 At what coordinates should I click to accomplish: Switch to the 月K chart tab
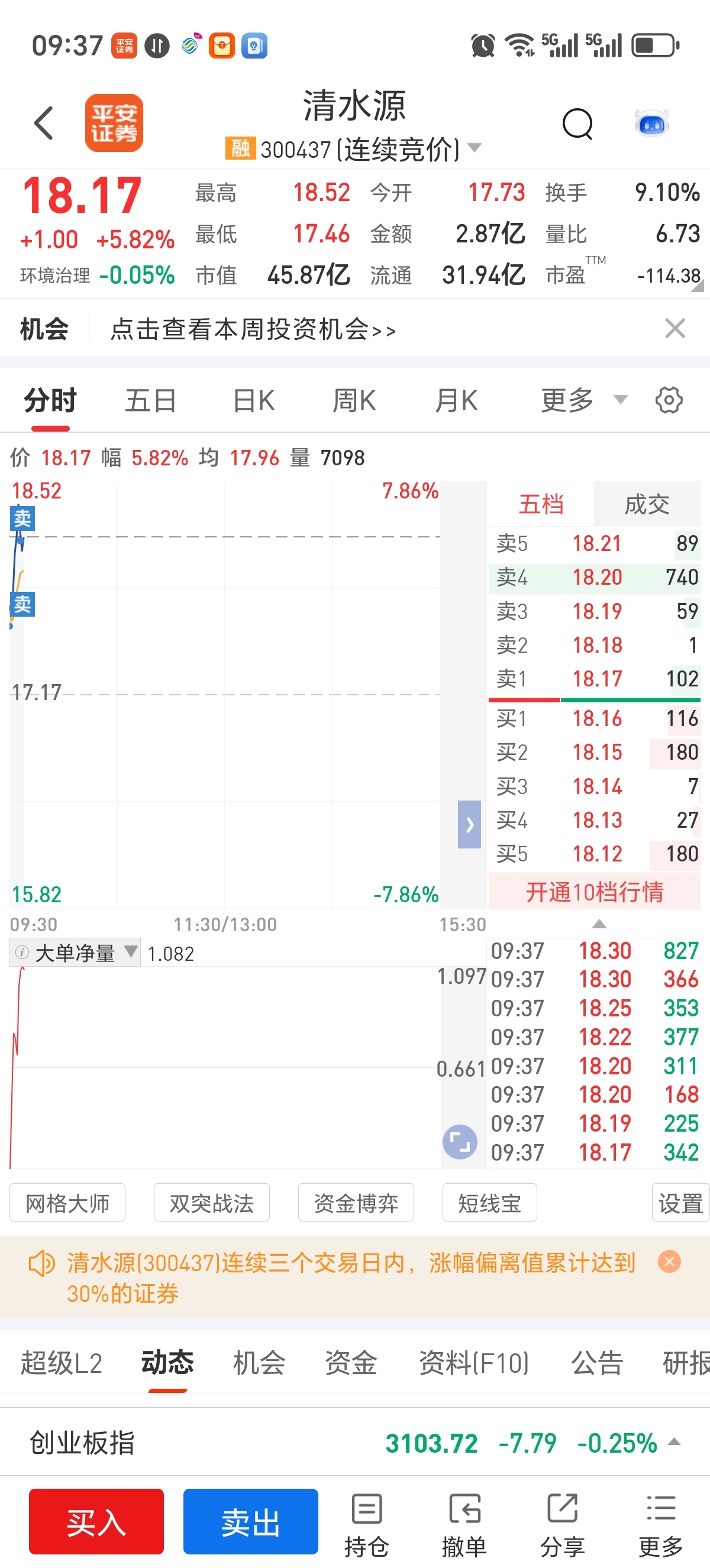[457, 400]
